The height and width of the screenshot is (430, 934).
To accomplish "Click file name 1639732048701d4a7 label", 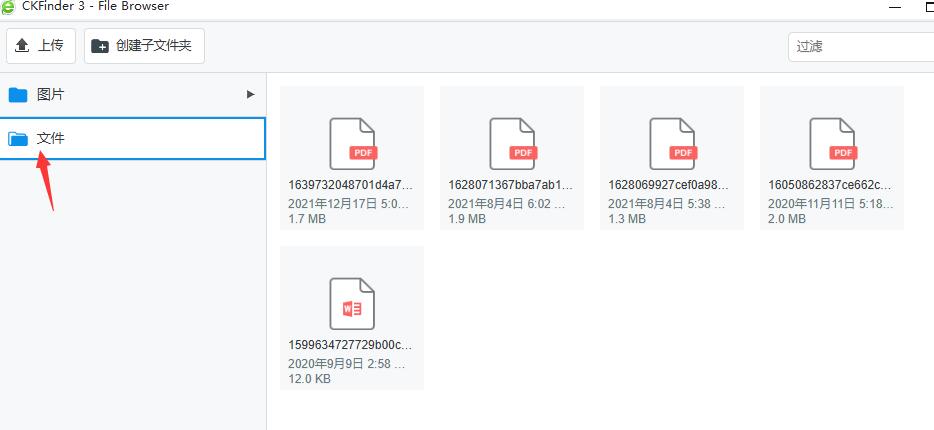I will coord(350,185).
